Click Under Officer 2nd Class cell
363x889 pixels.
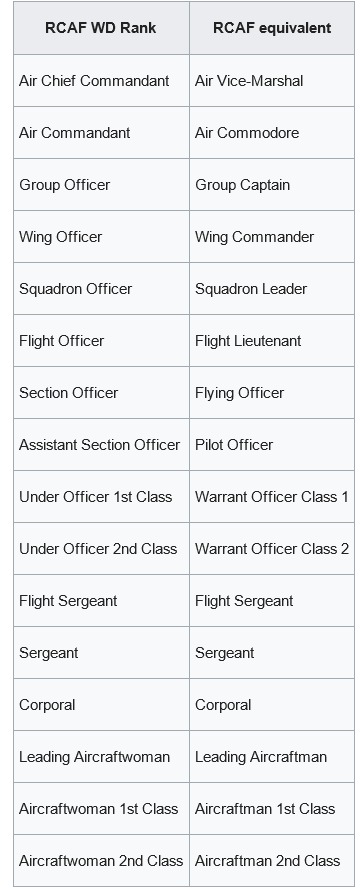101,549
